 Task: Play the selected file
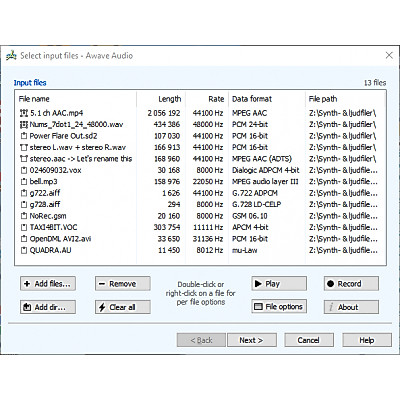coord(279,284)
